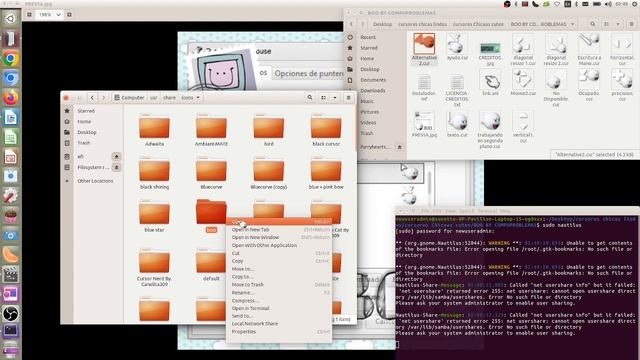The width and height of the screenshot is (640, 360).
Task: Launch LibreOffice Calc from the dock
Action: click(x=11, y=137)
